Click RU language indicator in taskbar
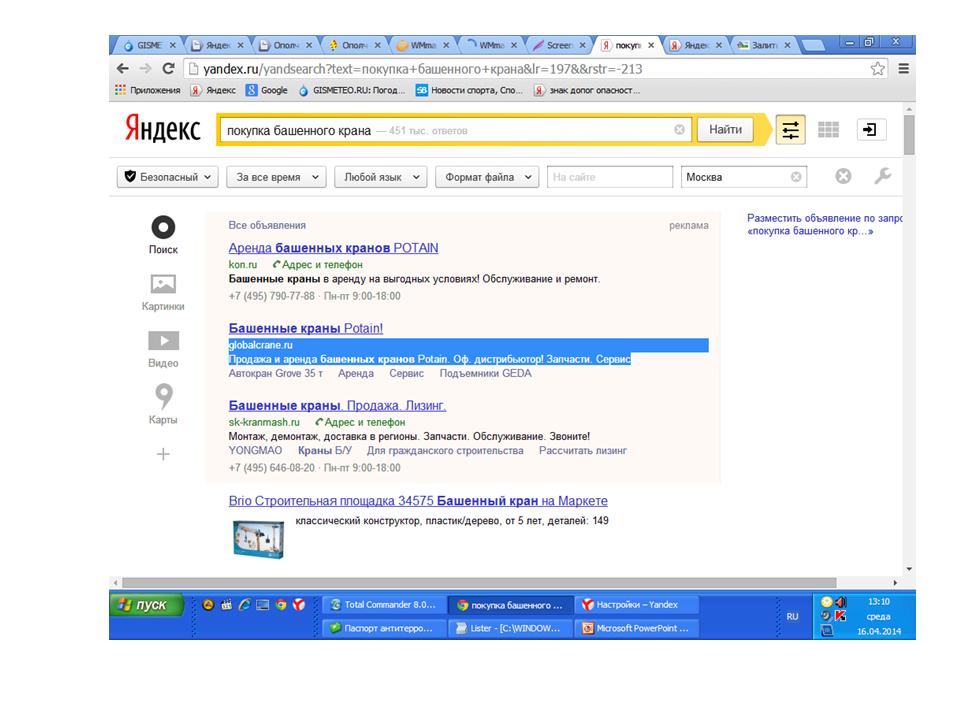The image size is (960, 720). pyautogui.click(x=792, y=617)
